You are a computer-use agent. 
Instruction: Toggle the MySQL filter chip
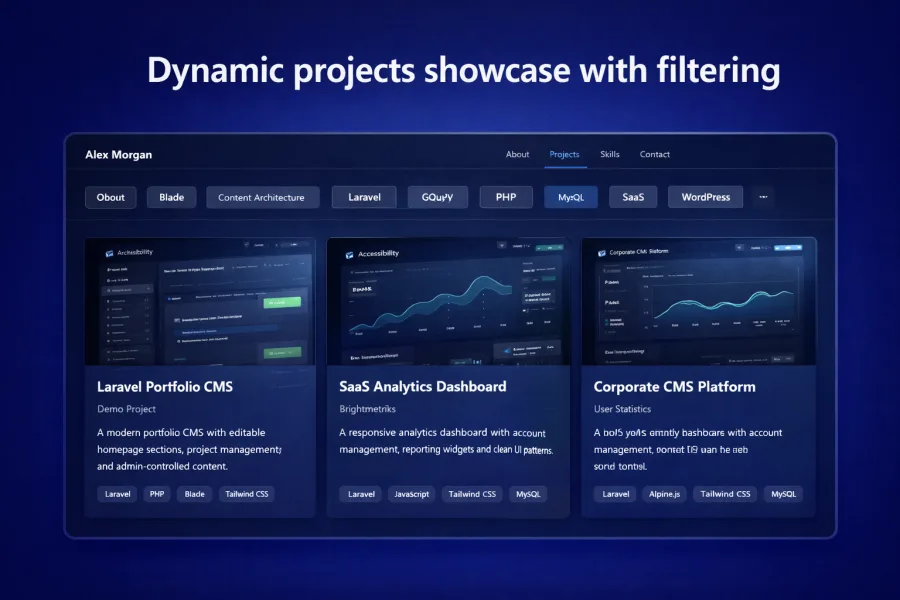point(571,197)
